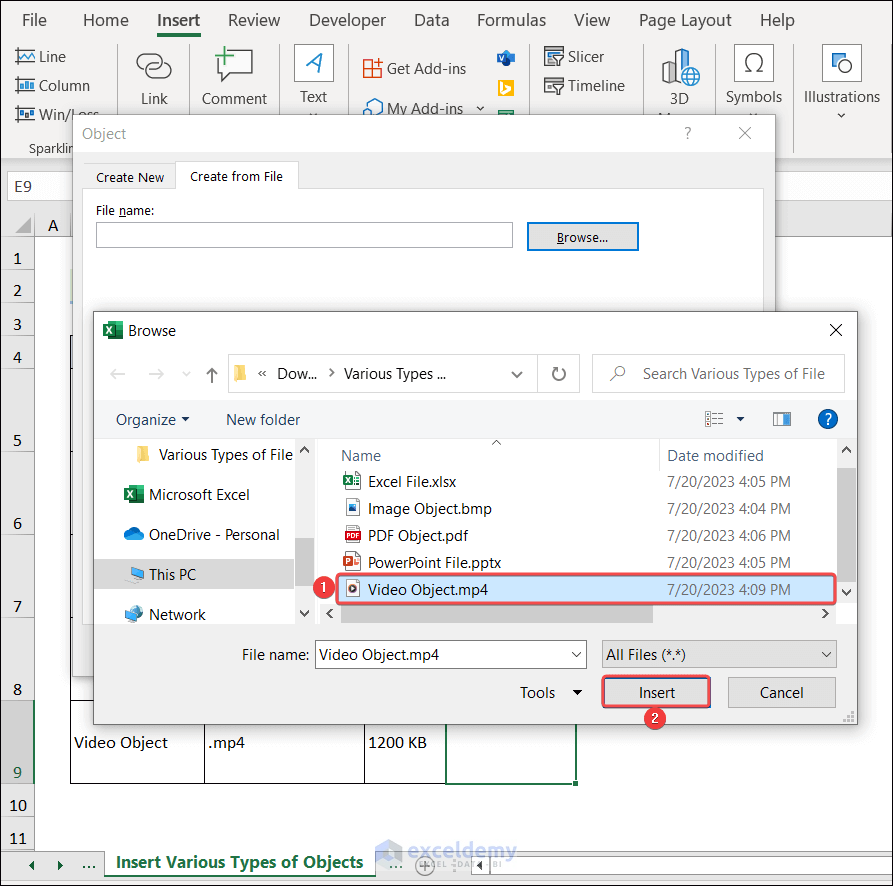Viewport: 893px width, 886px height.
Task: Select Various Types of File folder
Action: click(215, 454)
